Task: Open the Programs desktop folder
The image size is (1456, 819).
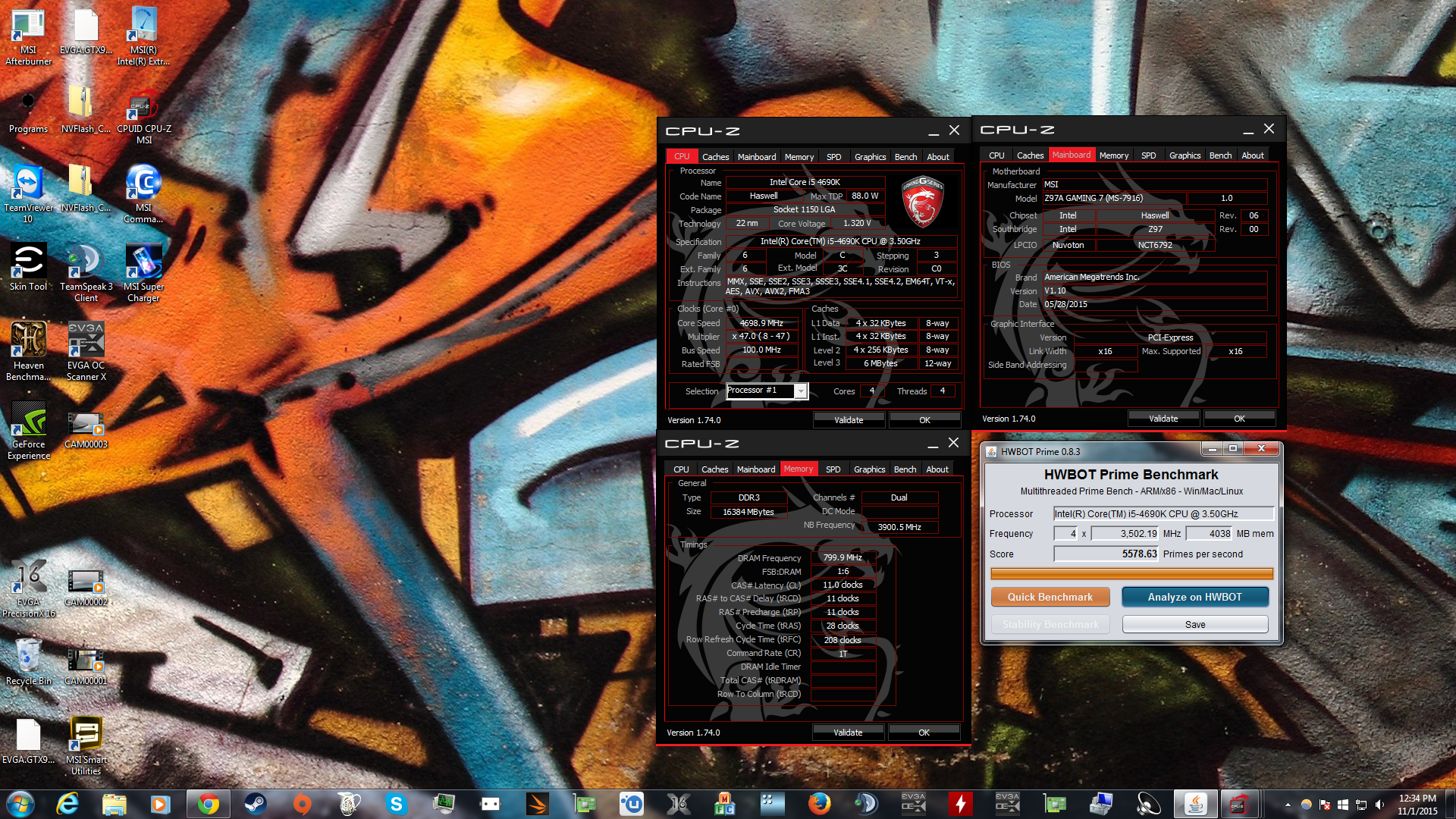Action: [28, 112]
